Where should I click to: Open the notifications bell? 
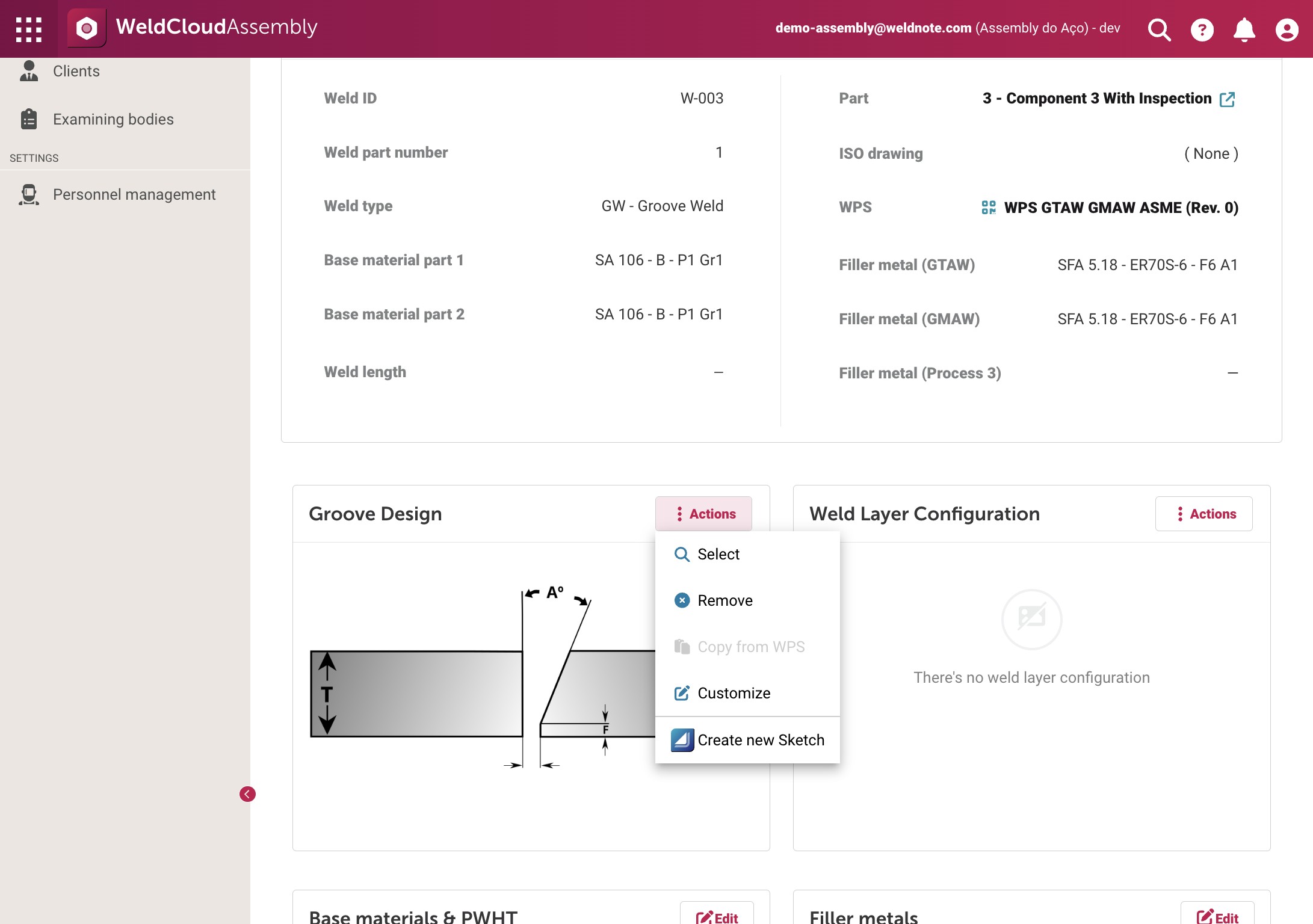pos(1244,29)
